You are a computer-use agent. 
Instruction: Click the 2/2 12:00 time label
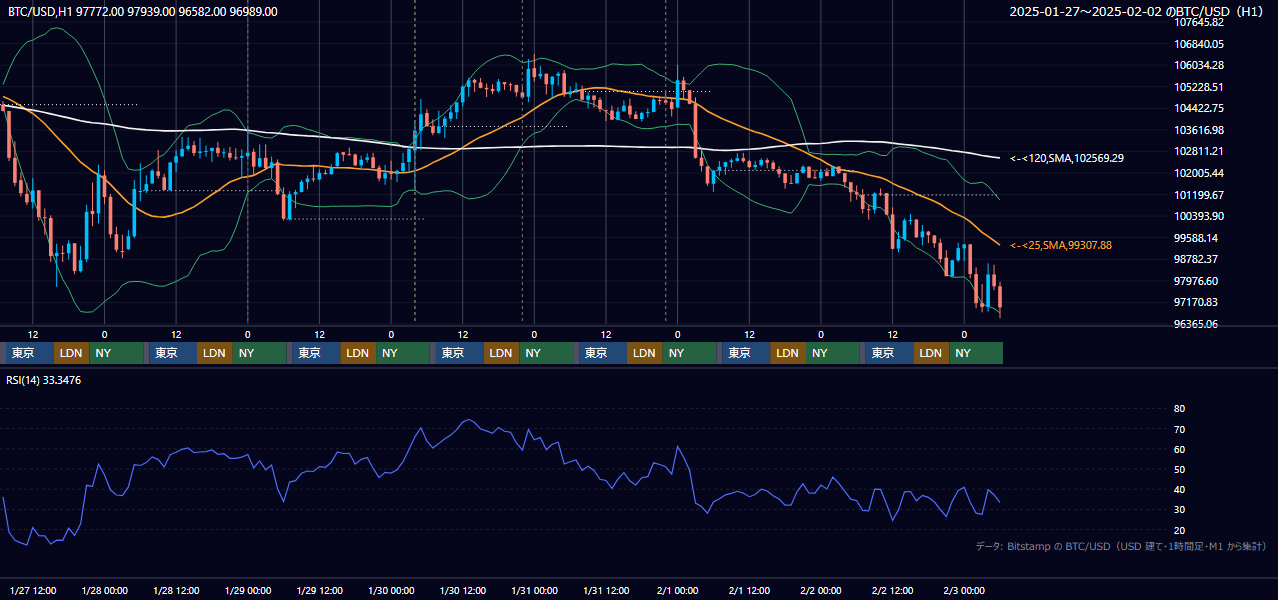tap(893, 590)
